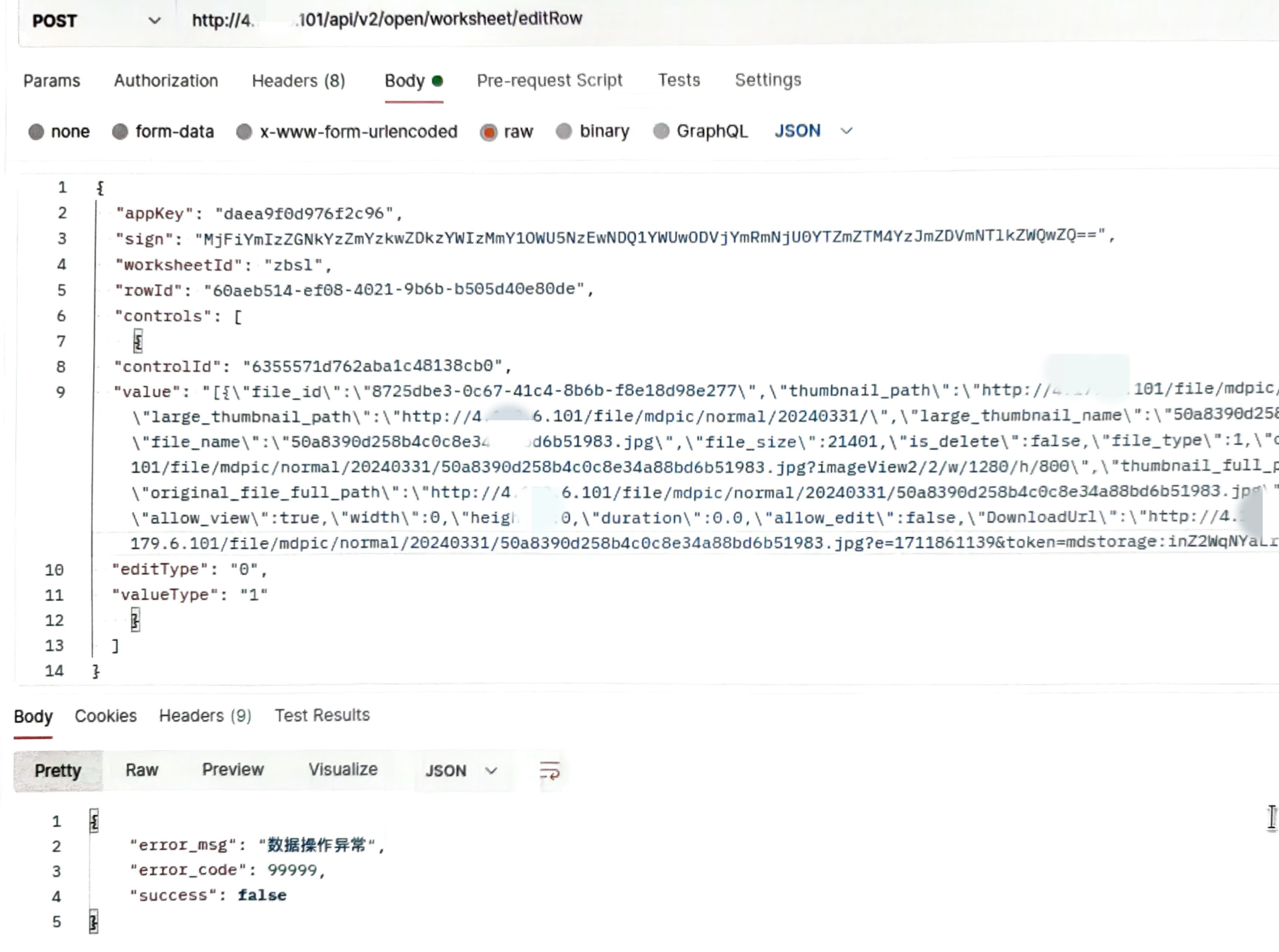This screenshot has width=1279, height=952.
Task: Switch to the Tests tab
Action: point(679,80)
